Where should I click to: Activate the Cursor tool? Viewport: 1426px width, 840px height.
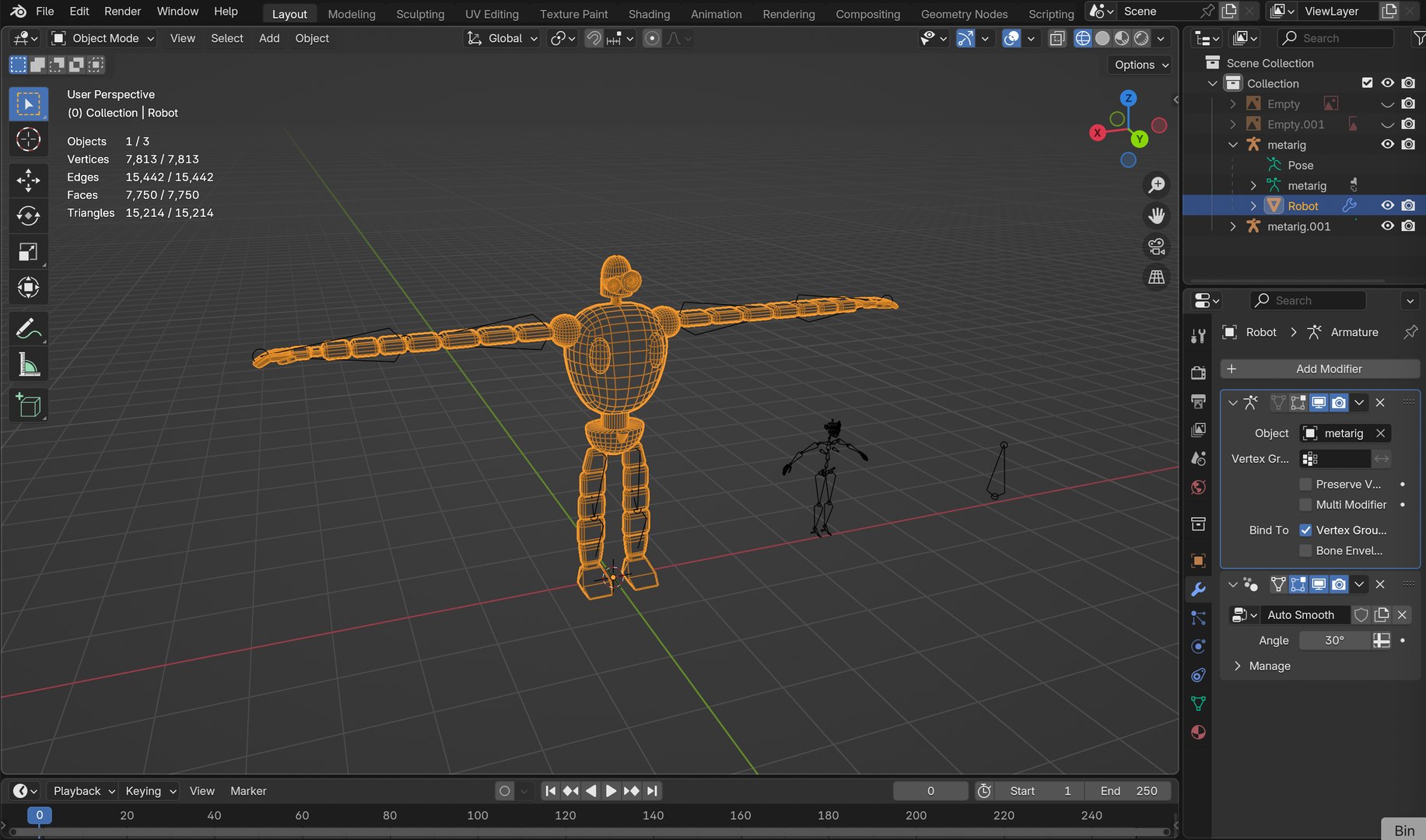coord(28,139)
